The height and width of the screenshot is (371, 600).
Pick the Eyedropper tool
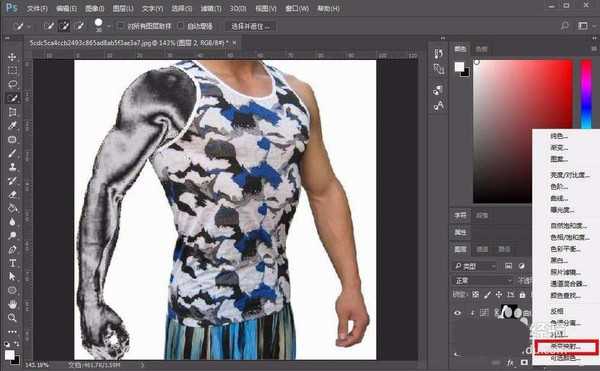coord(12,125)
